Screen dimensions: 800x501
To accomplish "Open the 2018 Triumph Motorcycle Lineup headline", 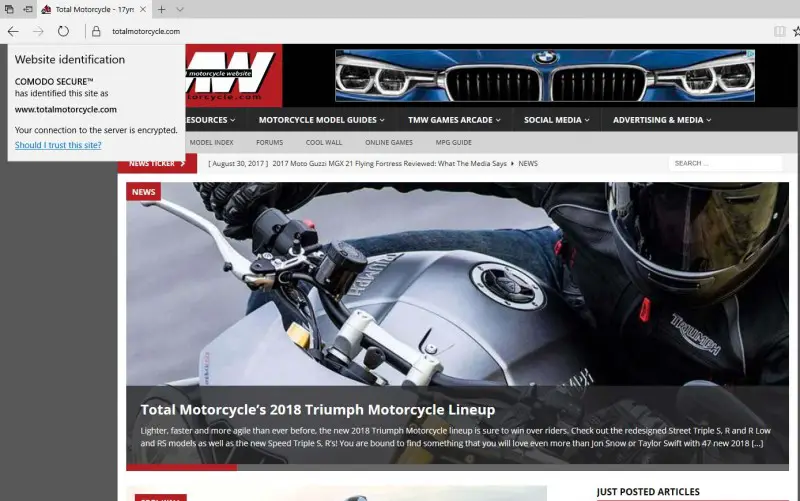I will (x=318, y=410).
